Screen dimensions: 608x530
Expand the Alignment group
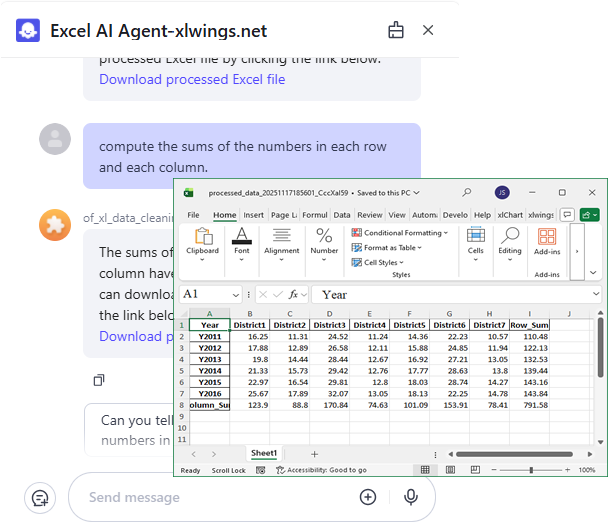(282, 244)
